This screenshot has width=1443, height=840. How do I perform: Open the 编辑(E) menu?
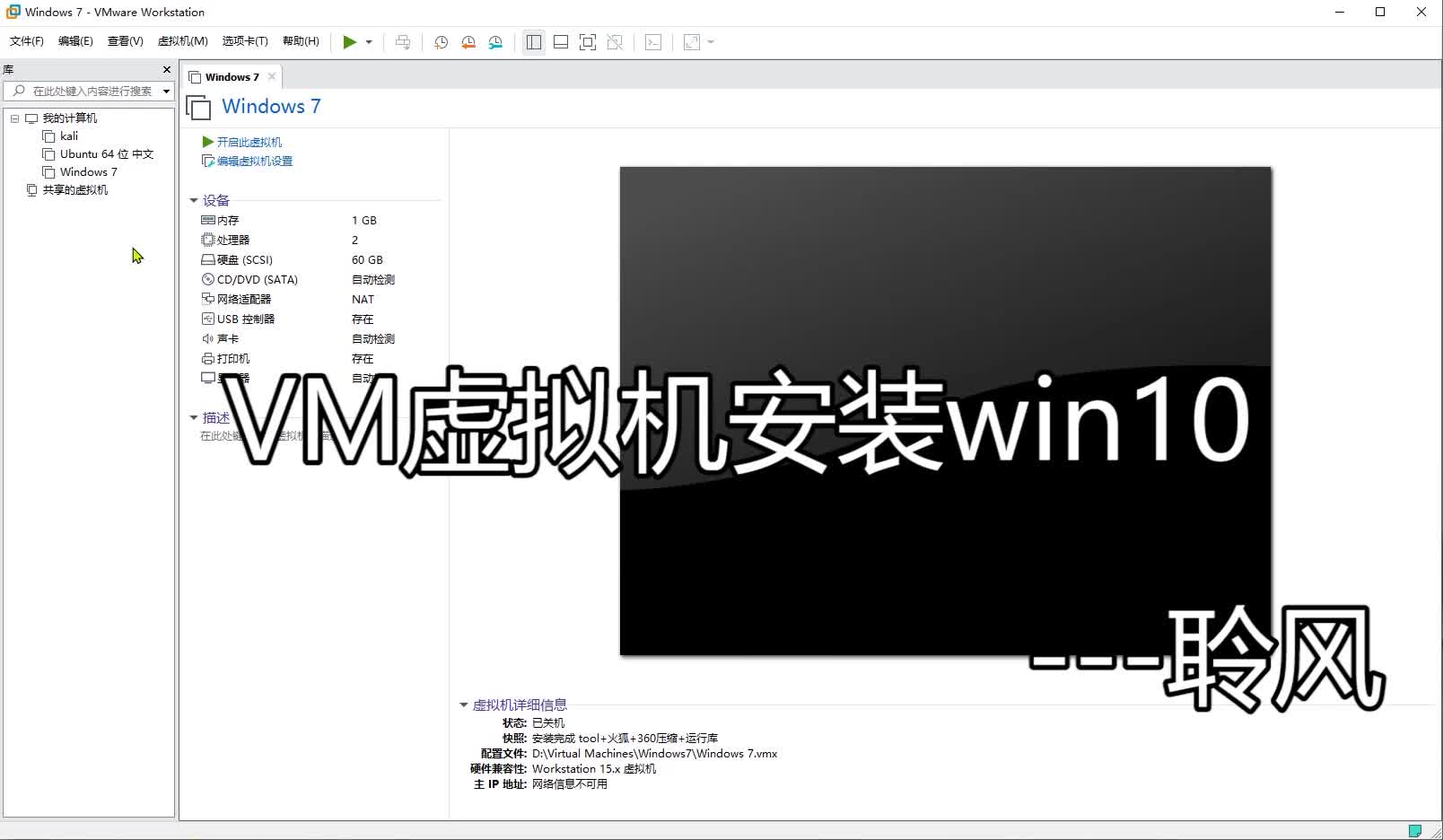(75, 41)
